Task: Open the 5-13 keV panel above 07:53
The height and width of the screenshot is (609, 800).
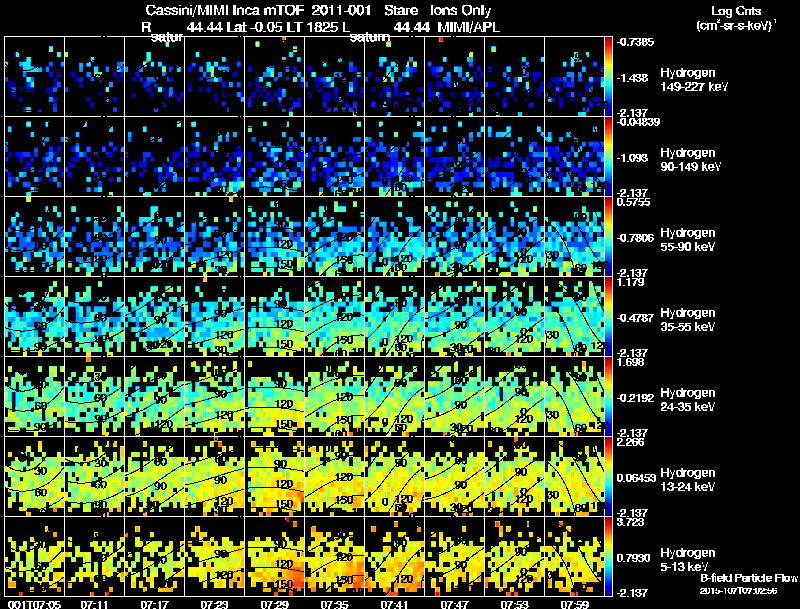Action: tap(514, 556)
